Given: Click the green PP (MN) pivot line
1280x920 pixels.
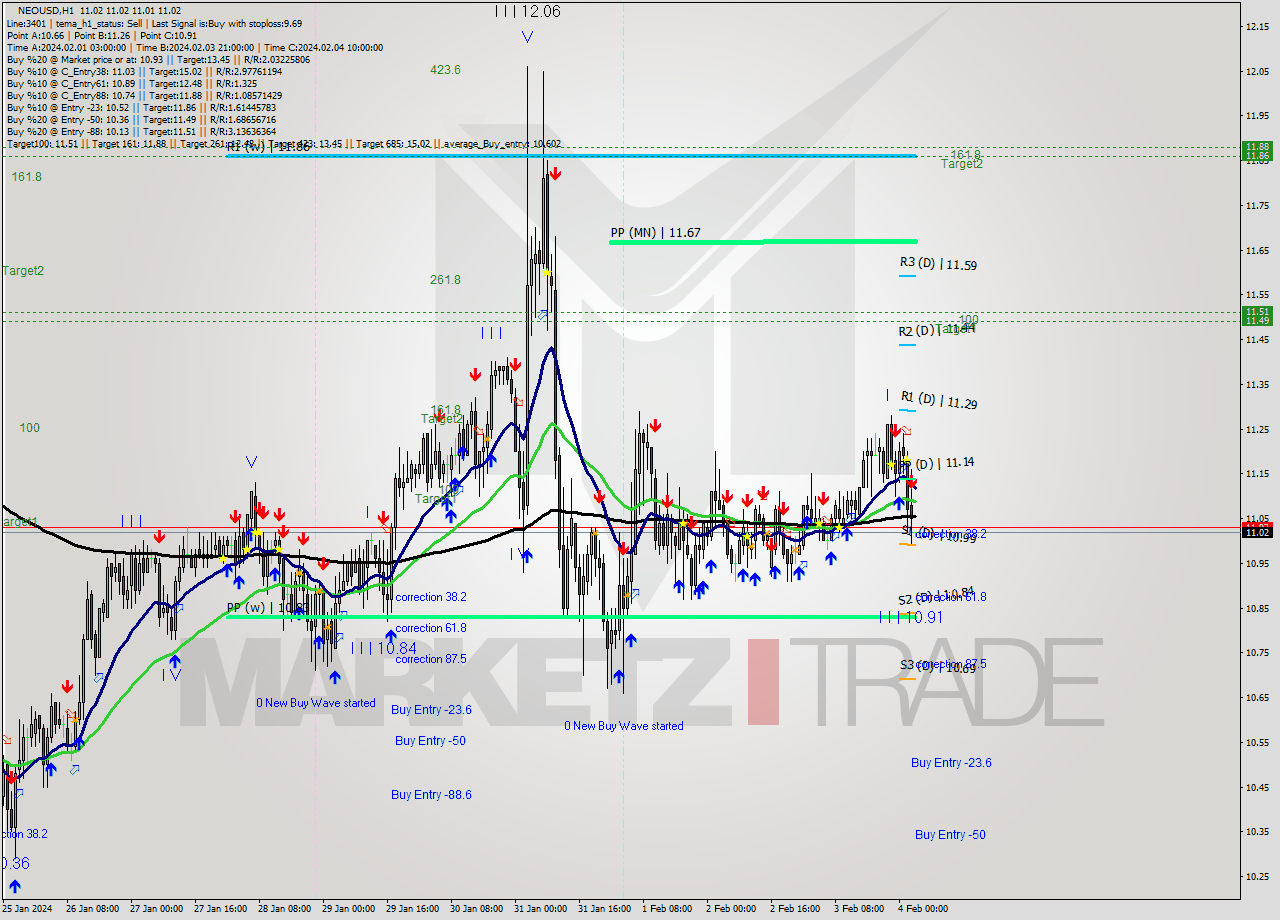Looking at the screenshot, I should point(763,241).
